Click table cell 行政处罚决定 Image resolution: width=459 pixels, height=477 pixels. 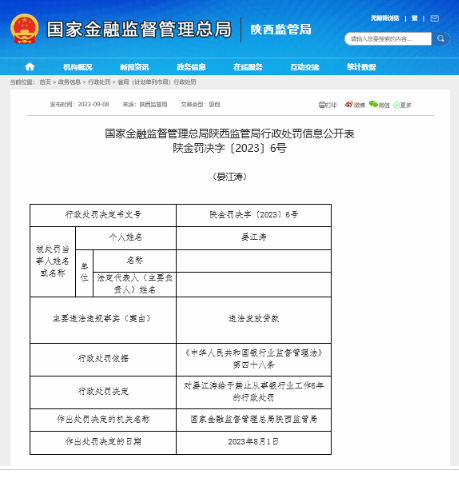point(103,392)
